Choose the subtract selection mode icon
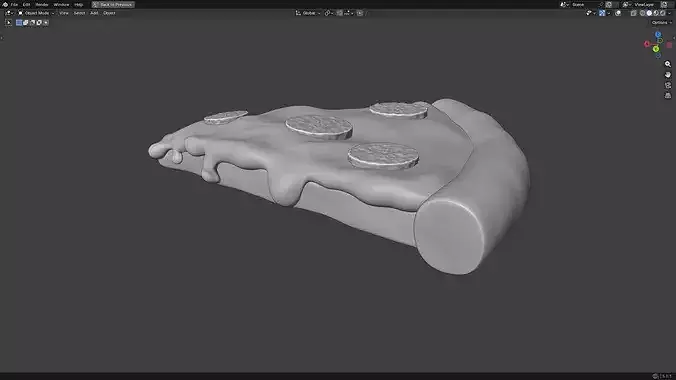 tap(32, 22)
